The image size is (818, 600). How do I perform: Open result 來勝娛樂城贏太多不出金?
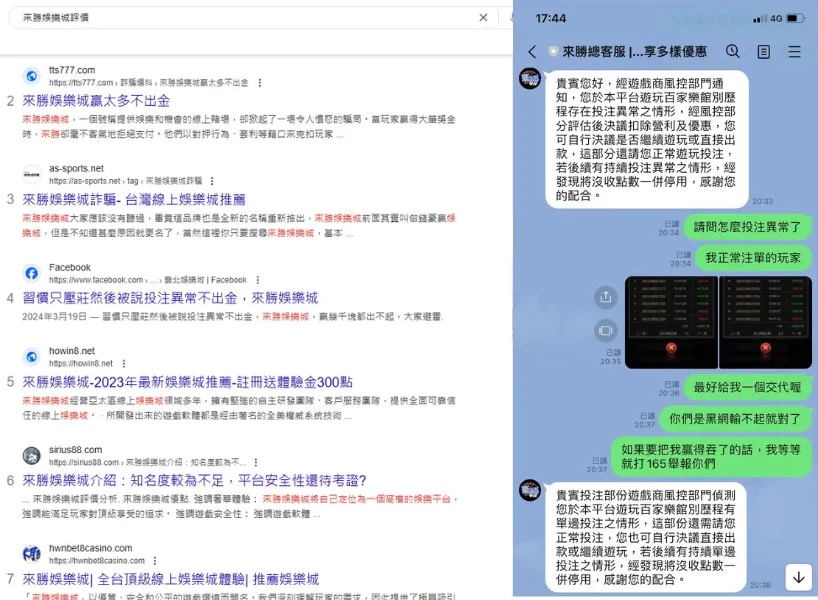96,101
